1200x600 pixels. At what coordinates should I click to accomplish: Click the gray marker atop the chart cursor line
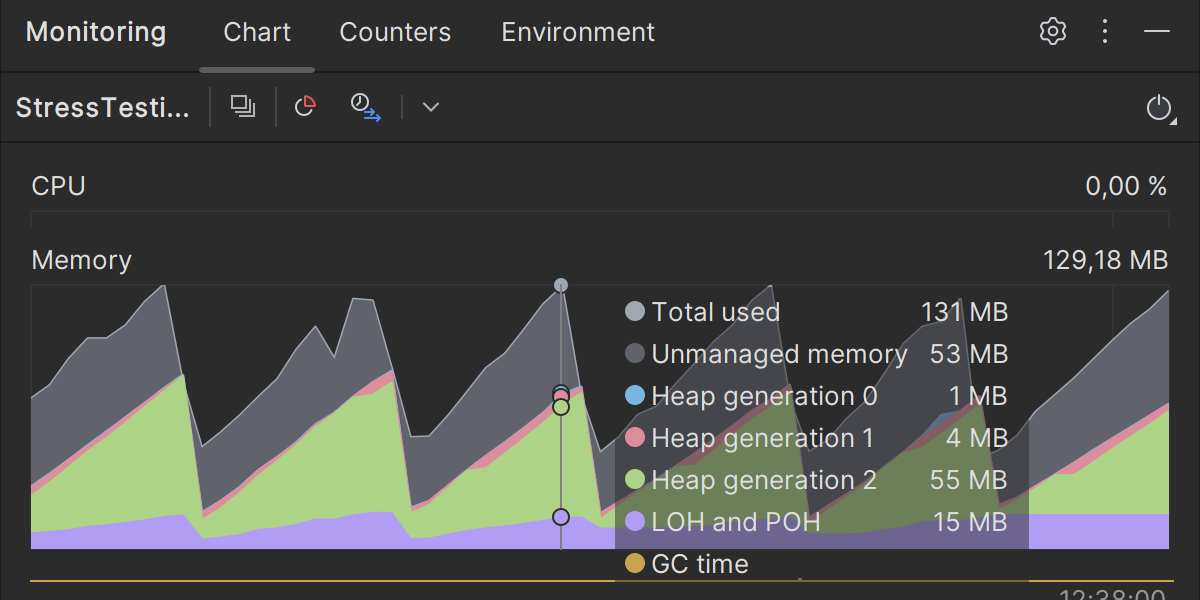(x=561, y=285)
